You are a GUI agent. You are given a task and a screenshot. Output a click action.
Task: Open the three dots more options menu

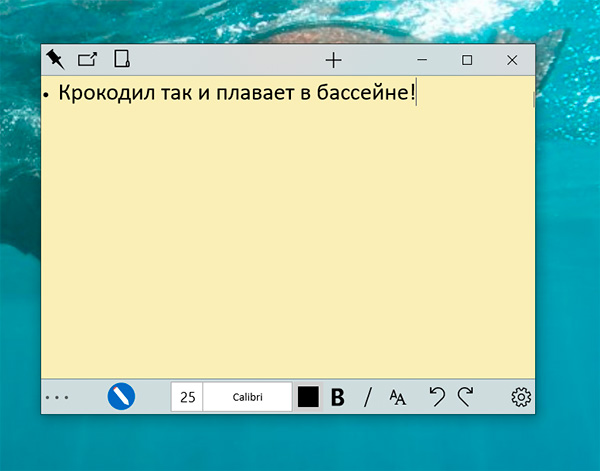point(57,398)
